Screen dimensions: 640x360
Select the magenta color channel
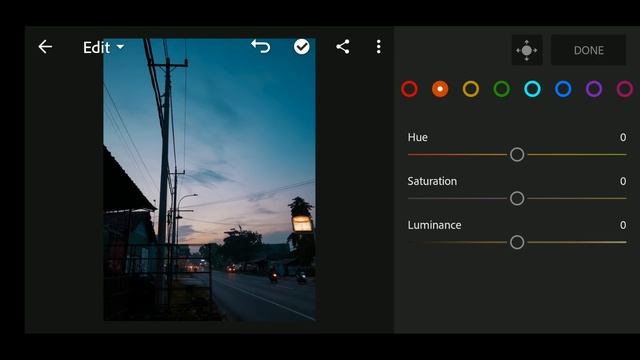tap(624, 89)
